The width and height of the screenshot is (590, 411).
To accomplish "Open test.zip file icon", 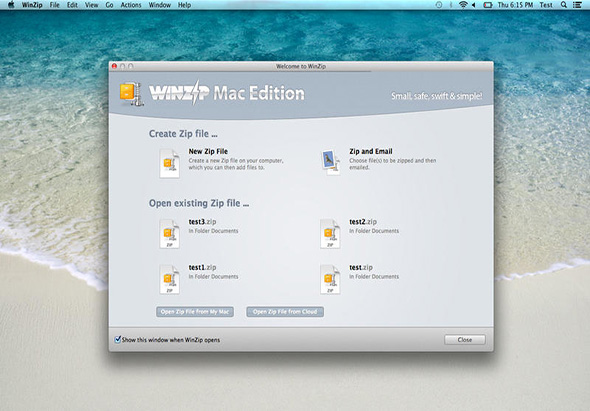I will 330,279.
